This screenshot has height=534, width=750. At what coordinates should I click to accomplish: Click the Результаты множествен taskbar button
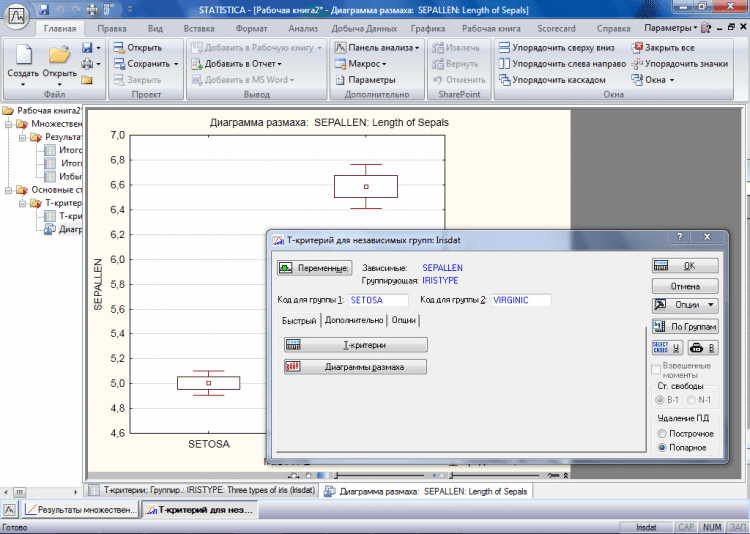pyautogui.click(x=80, y=510)
